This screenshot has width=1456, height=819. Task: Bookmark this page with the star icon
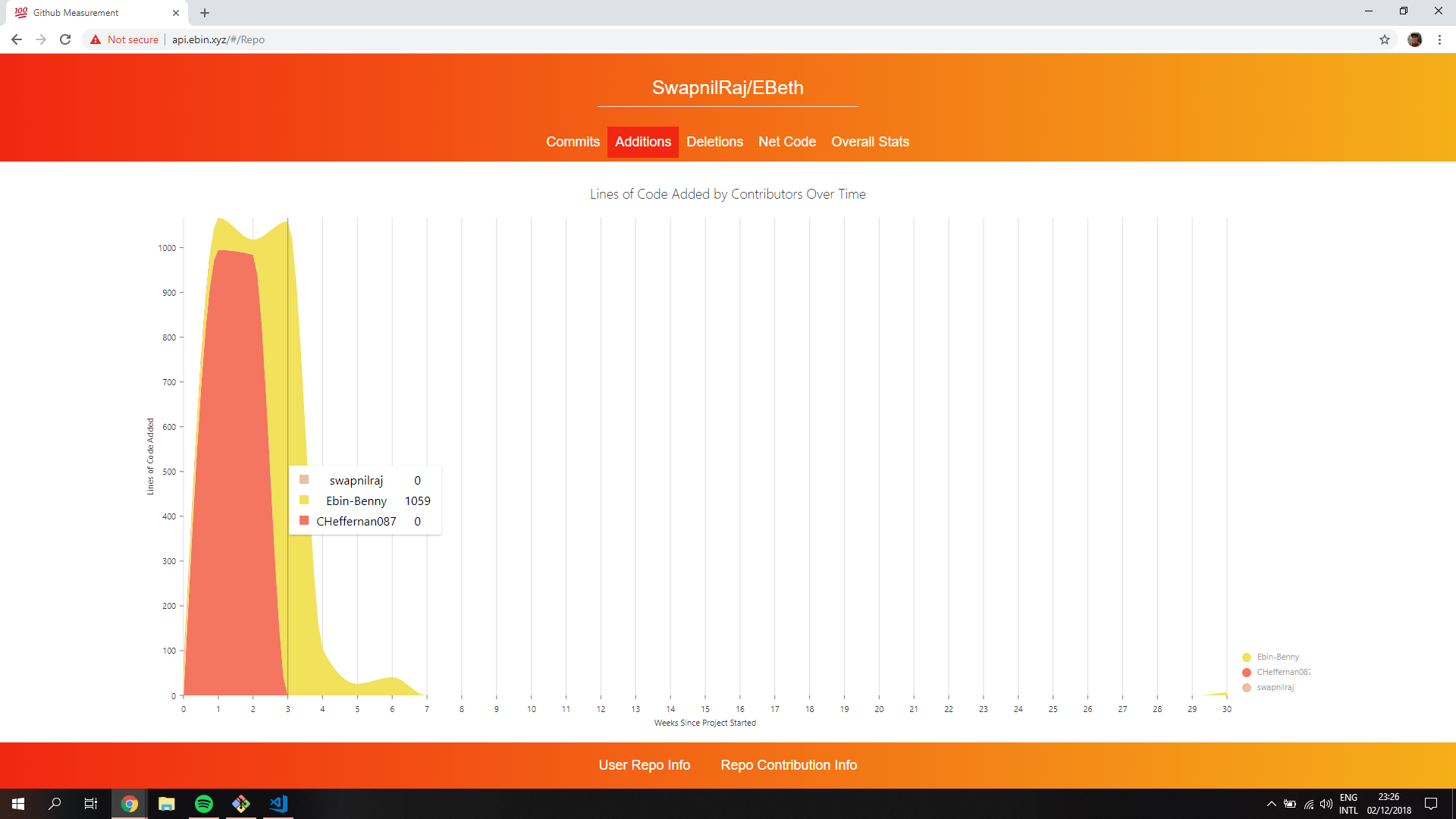click(1385, 39)
